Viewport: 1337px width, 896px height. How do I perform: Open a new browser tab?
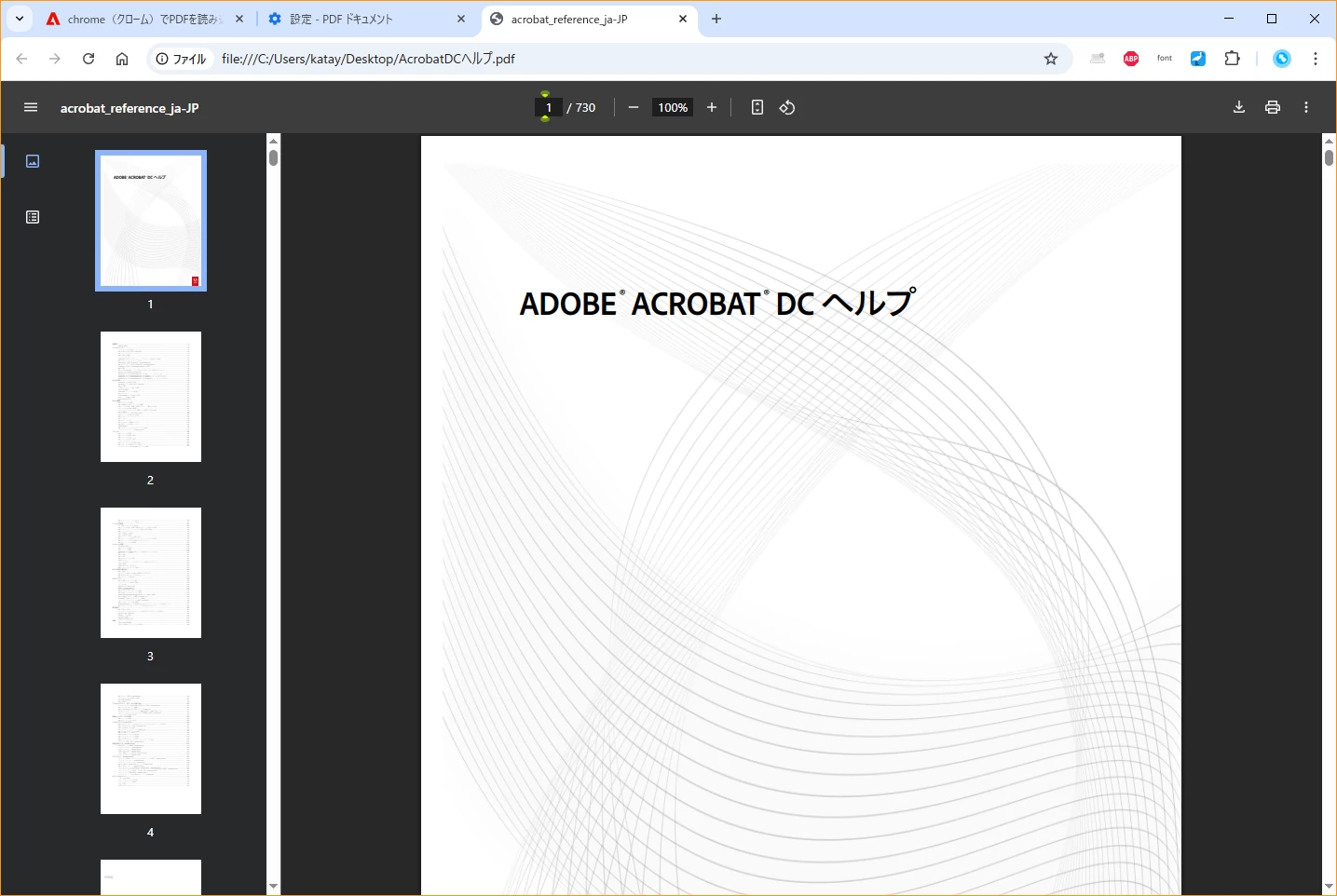716,19
